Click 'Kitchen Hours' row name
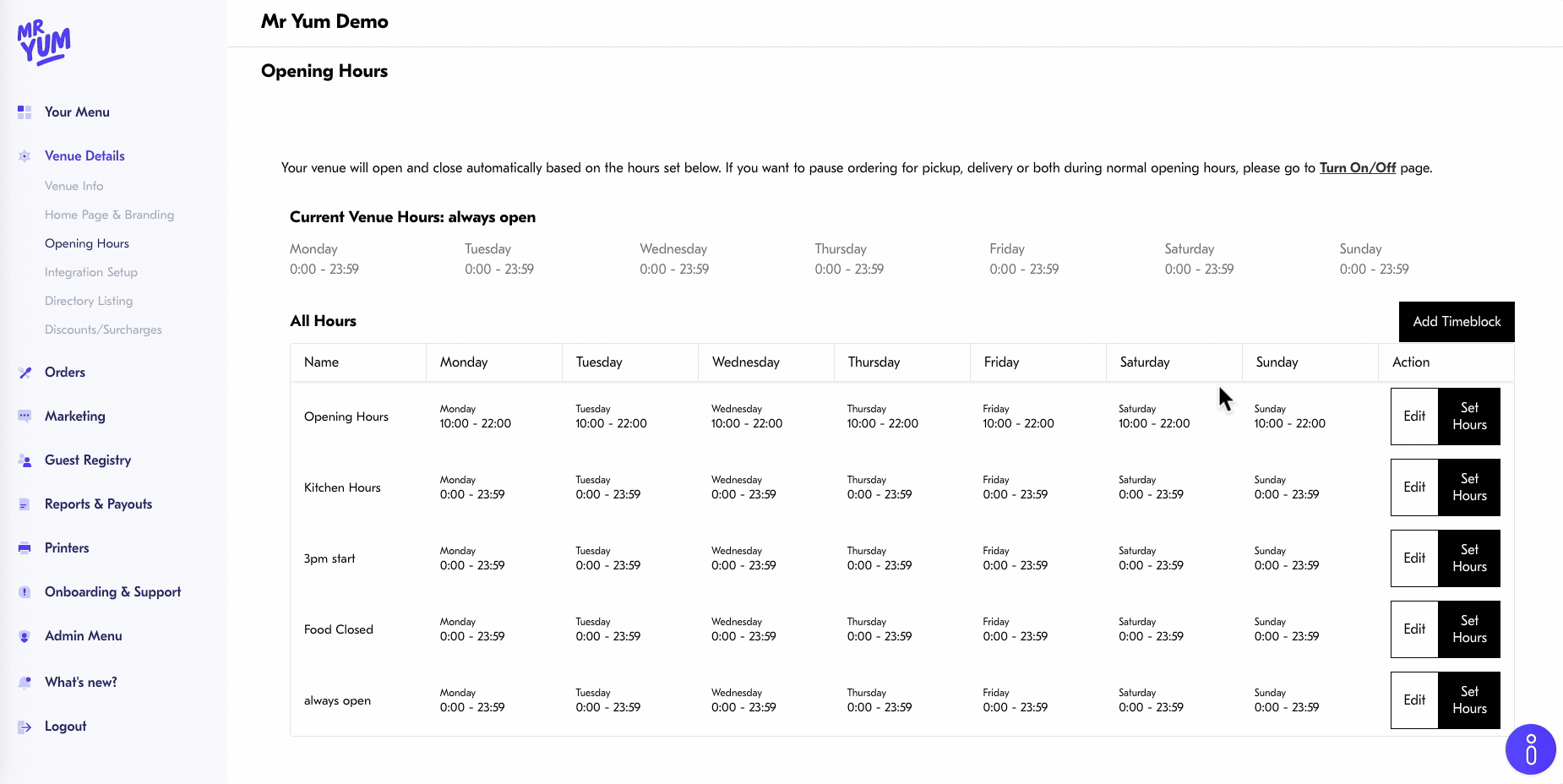Viewport: 1563px width, 784px height. pyautogui.click(x=342, y=487)
